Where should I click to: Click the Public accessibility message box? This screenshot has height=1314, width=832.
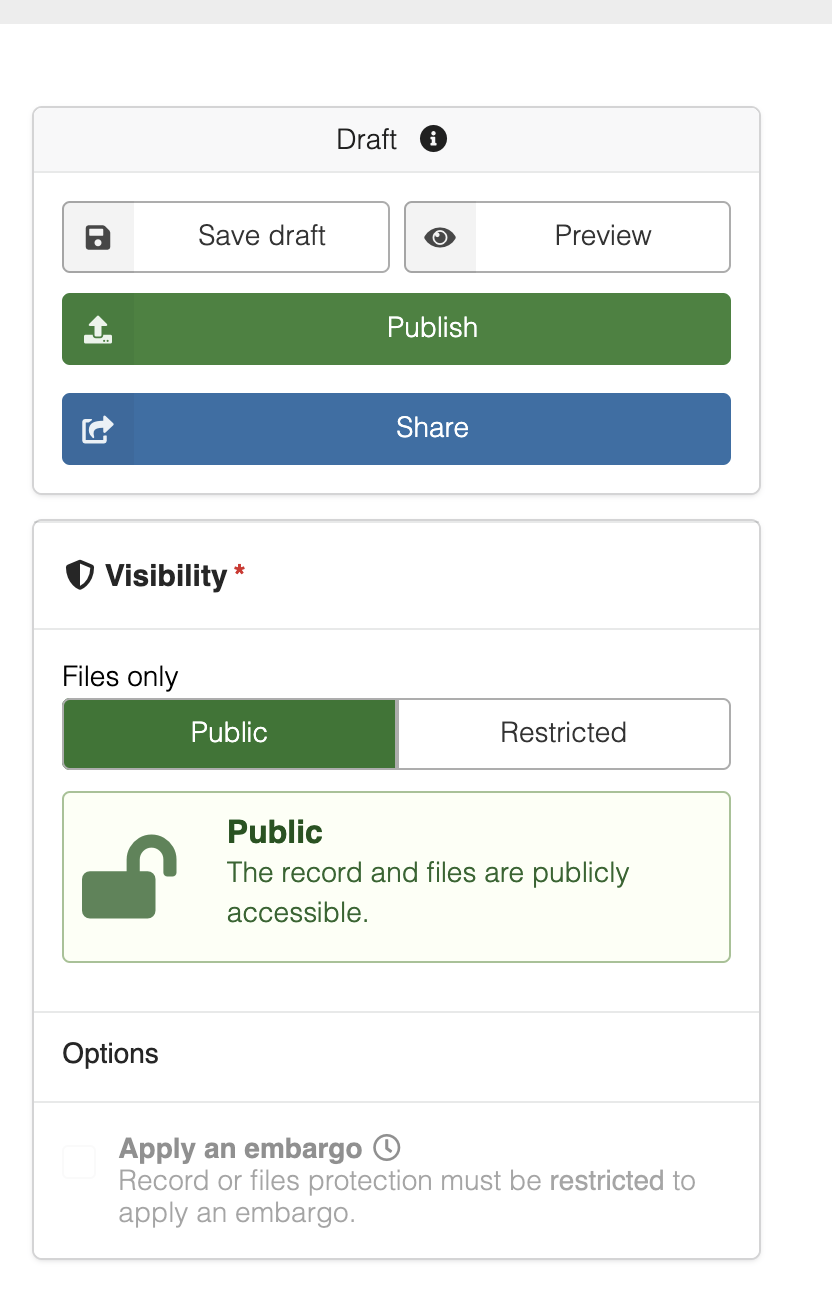(396, 877)
